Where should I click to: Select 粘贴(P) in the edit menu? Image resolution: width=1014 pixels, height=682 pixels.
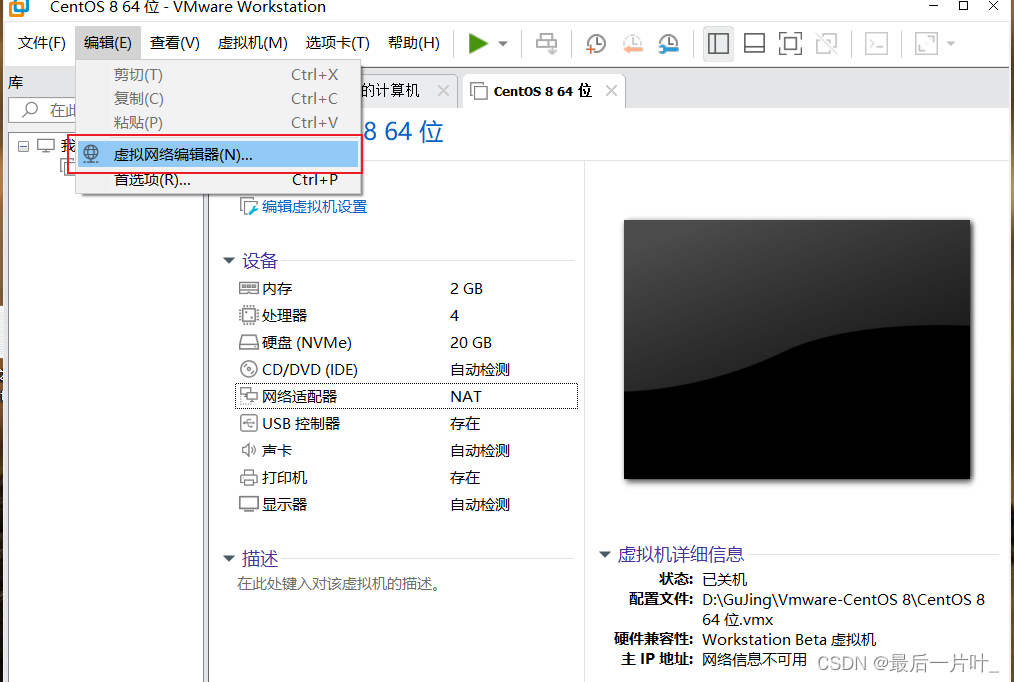click(218, 122)
